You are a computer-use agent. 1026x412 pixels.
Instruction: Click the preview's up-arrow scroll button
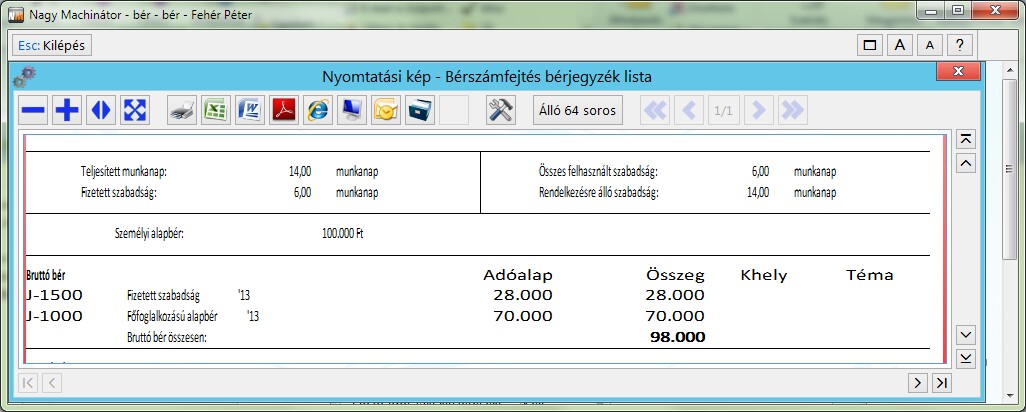click(x=966, y=163)
